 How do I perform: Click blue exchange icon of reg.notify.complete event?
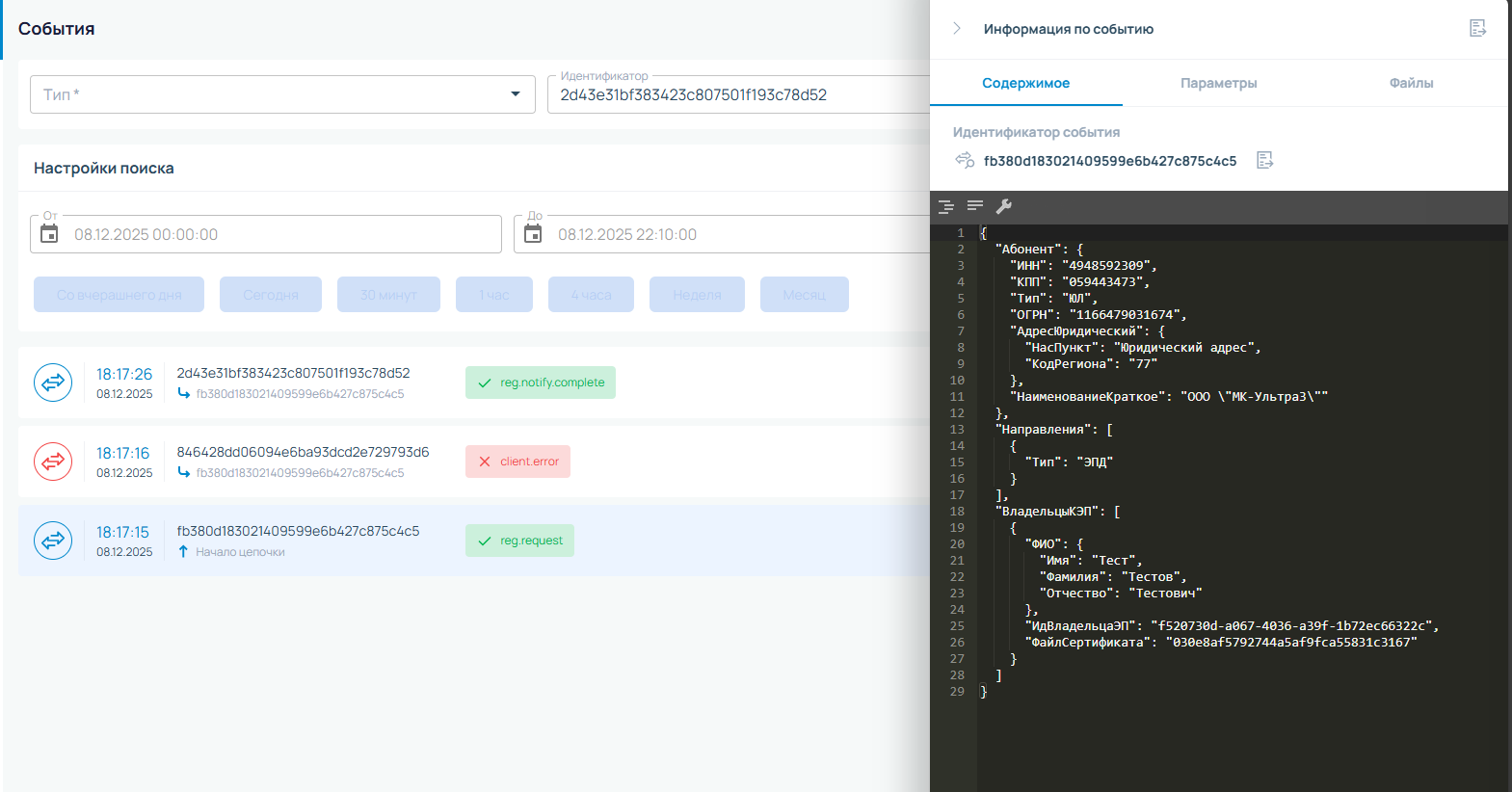point(53,383)
